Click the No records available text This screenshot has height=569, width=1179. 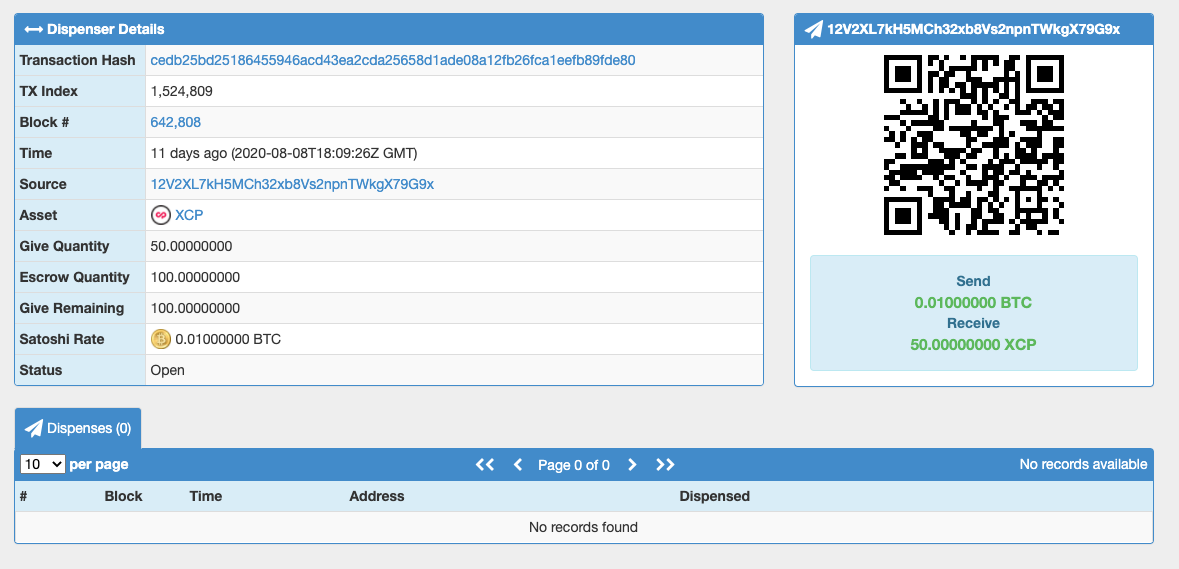pyautogui.click(x=1083, y=465)
